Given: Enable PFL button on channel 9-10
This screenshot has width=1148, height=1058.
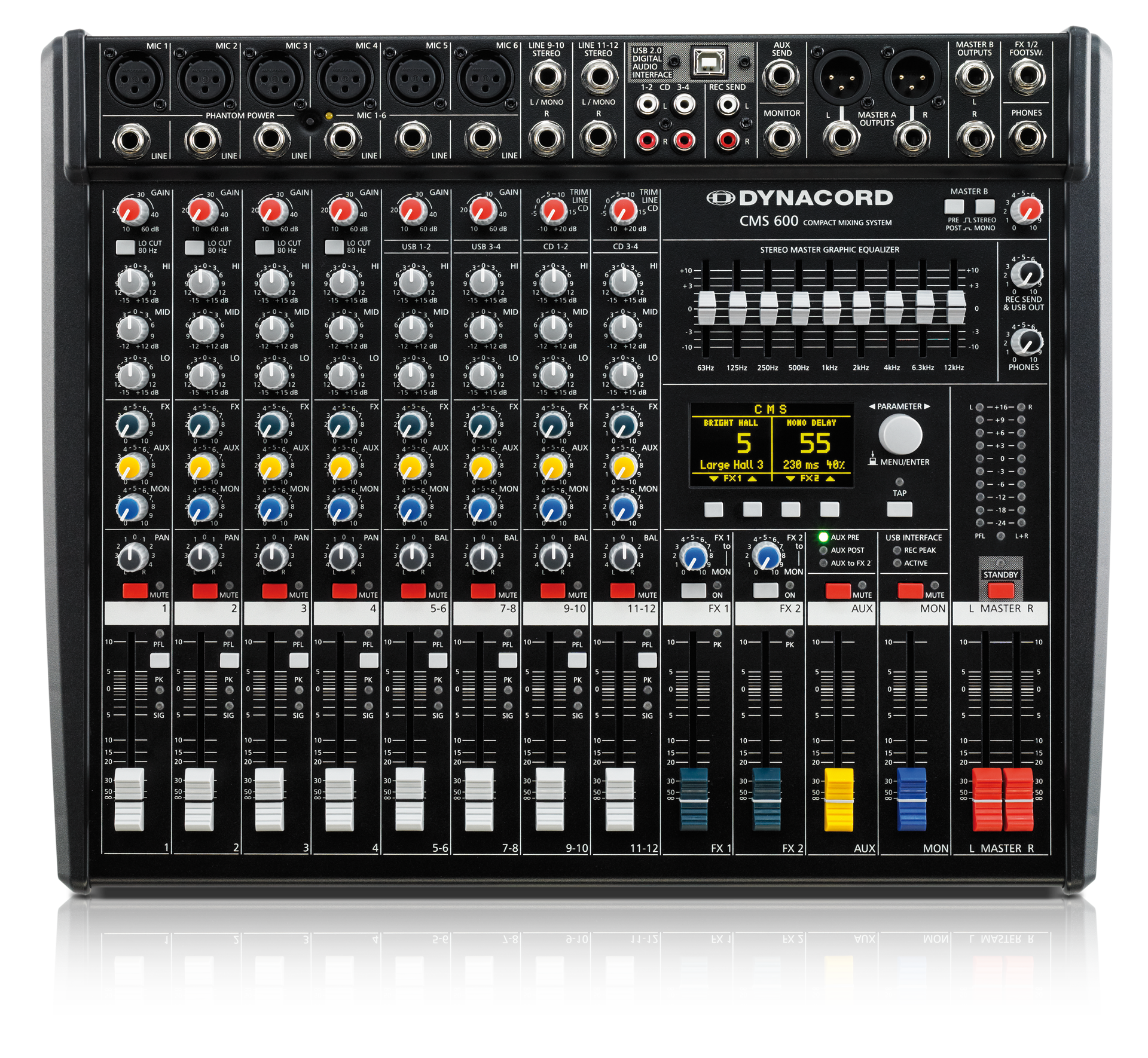Looking at the screenshot, I should click(x=577, y=660).
